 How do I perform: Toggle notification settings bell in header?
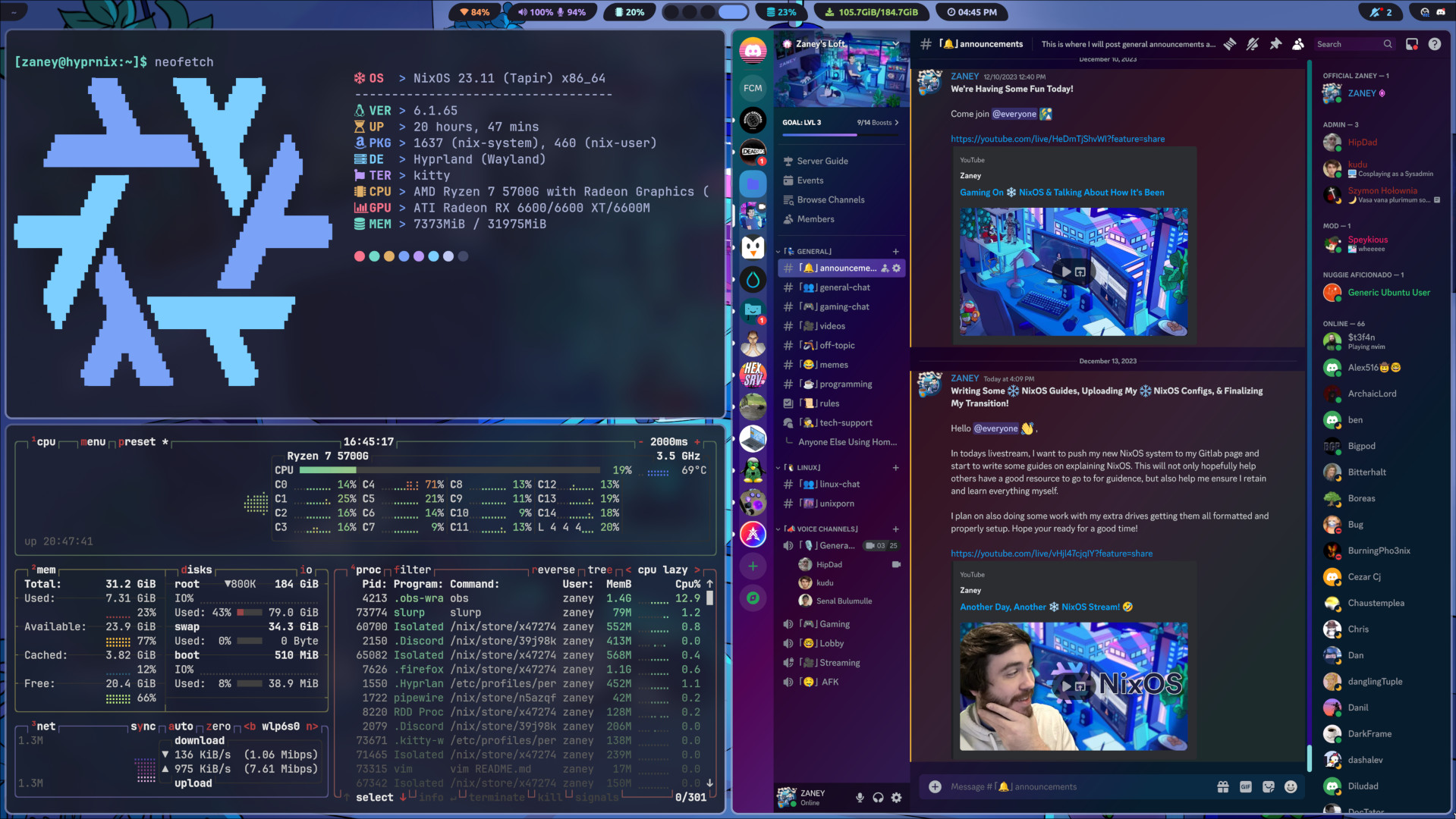coord(1253,44)
